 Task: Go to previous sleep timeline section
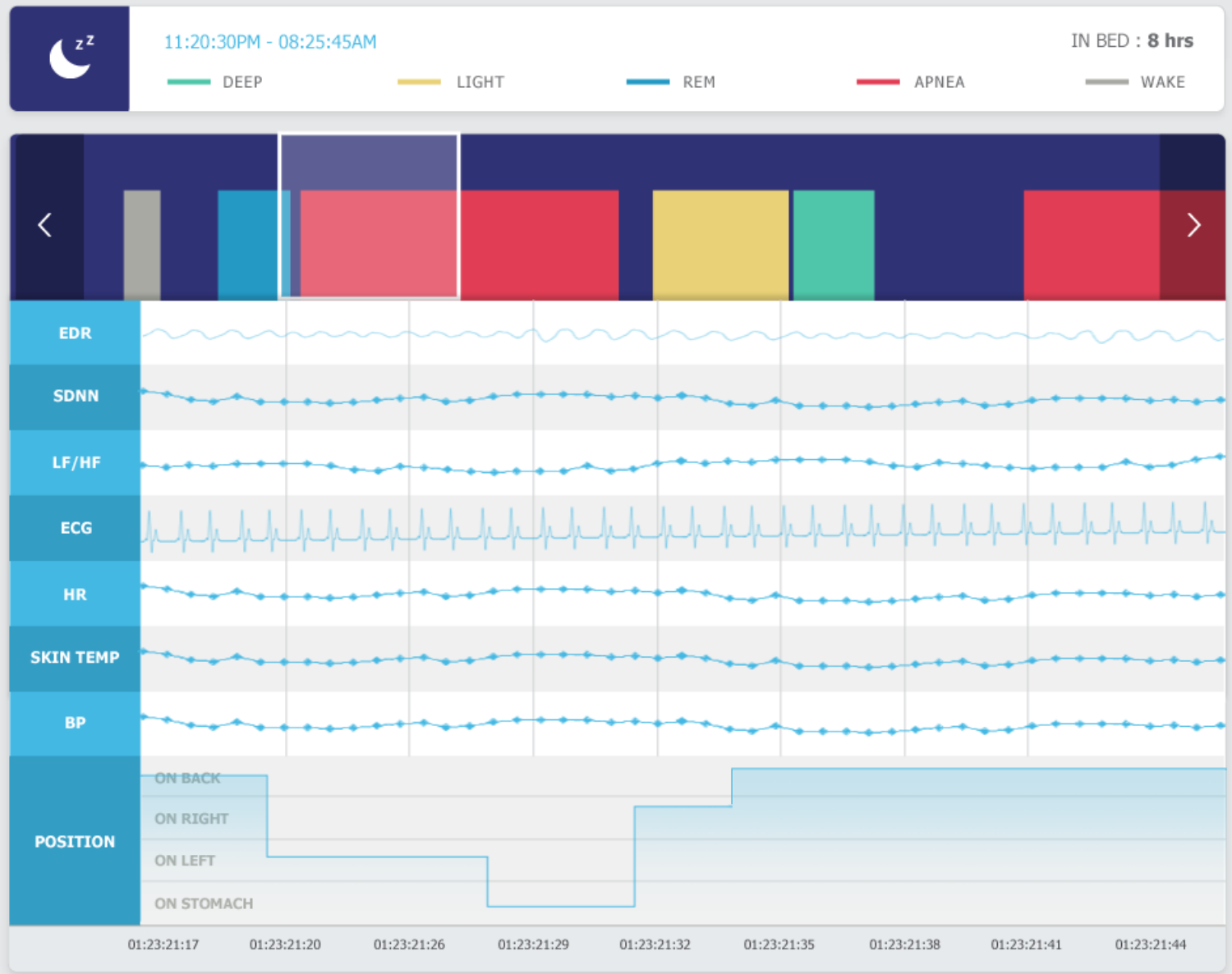click(45, 224)
